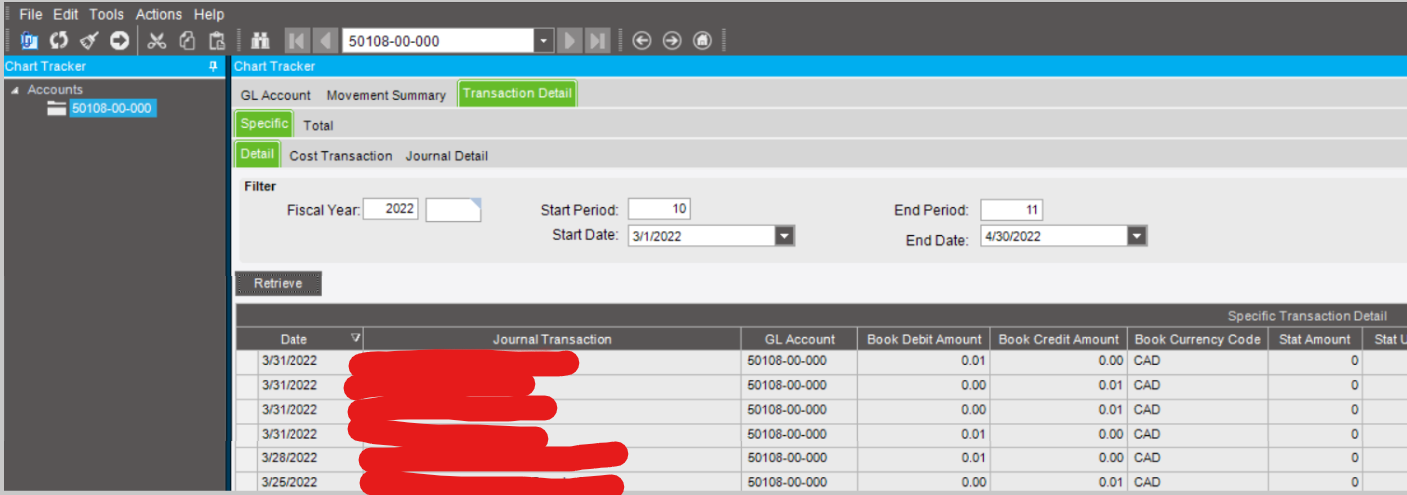Open the Start Date calendar dropdown
Viewport: 1407px width, 495px height.
pyautogui.click(x=785, y=236)
